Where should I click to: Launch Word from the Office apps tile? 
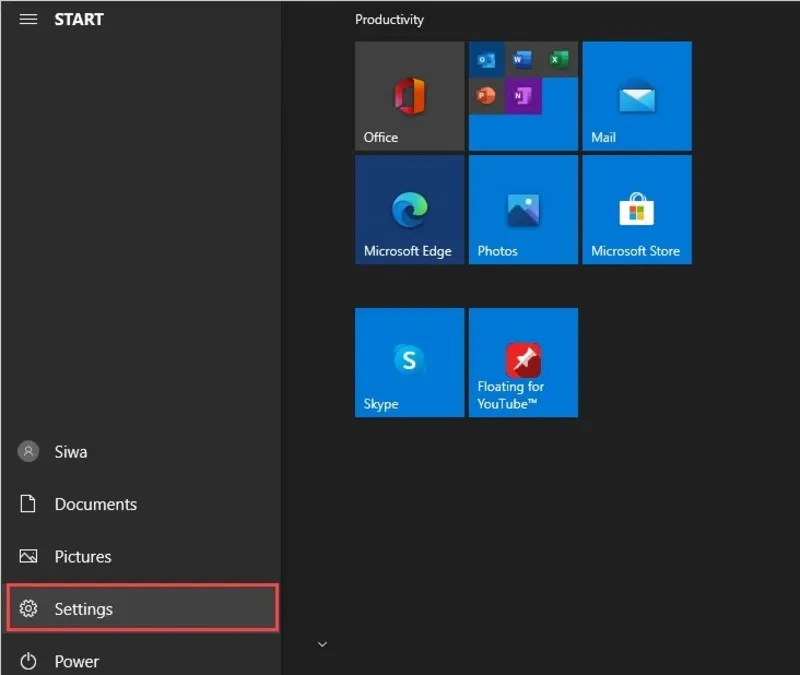click(523, 60)
